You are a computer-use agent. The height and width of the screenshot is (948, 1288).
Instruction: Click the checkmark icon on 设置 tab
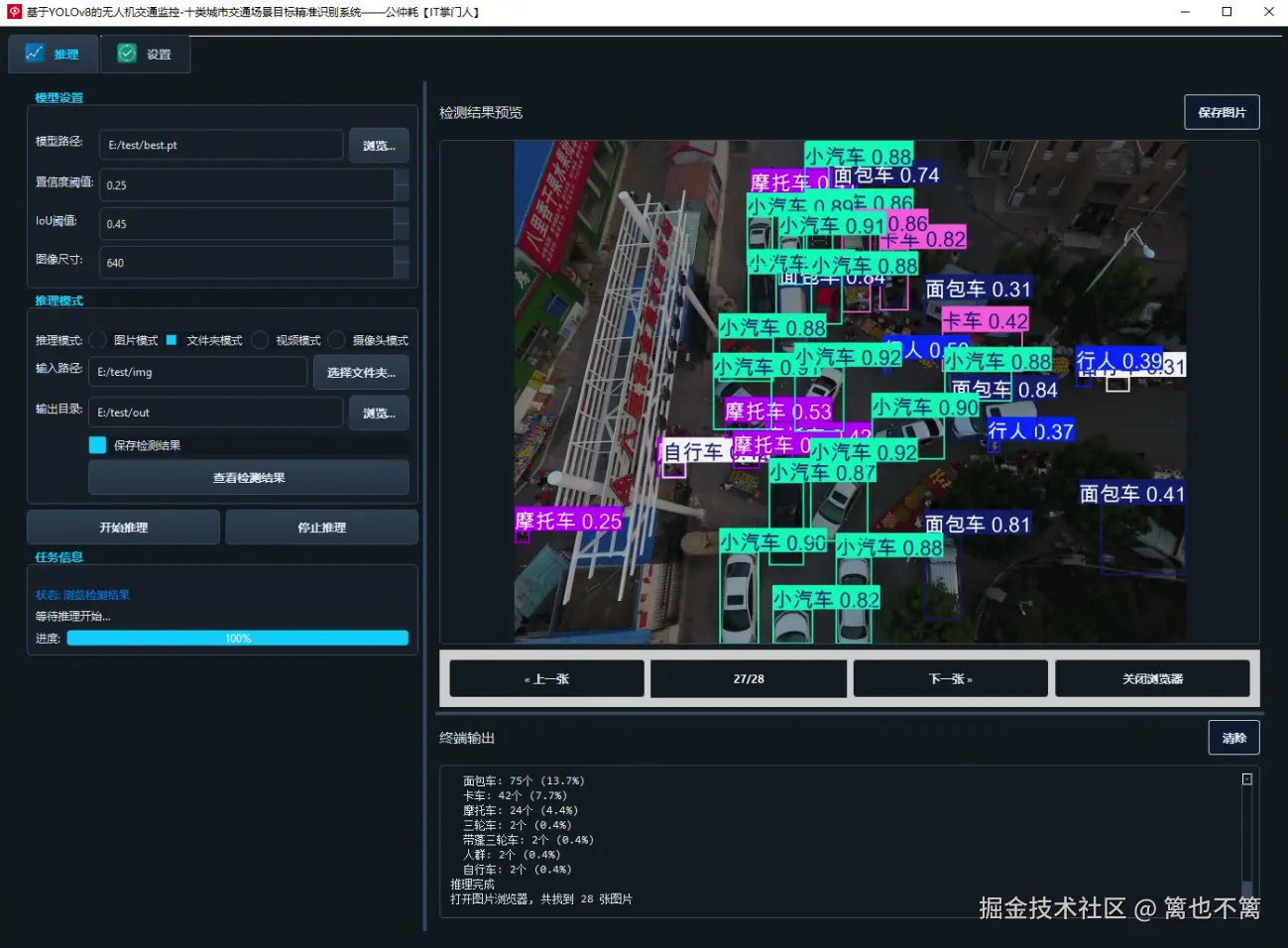pyautogui.click(x=127, y=54)
